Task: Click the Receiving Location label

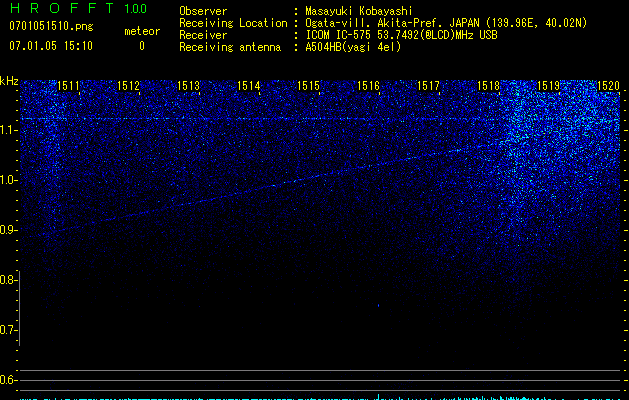Action: (233, 23)
